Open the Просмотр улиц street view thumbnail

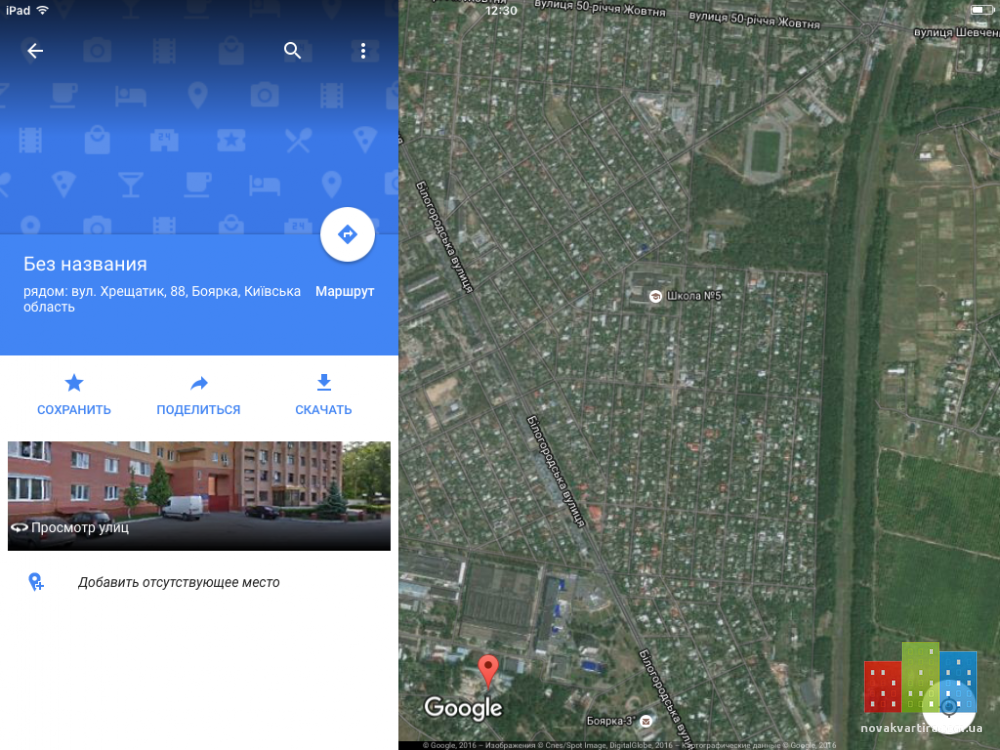pos(199,496)
